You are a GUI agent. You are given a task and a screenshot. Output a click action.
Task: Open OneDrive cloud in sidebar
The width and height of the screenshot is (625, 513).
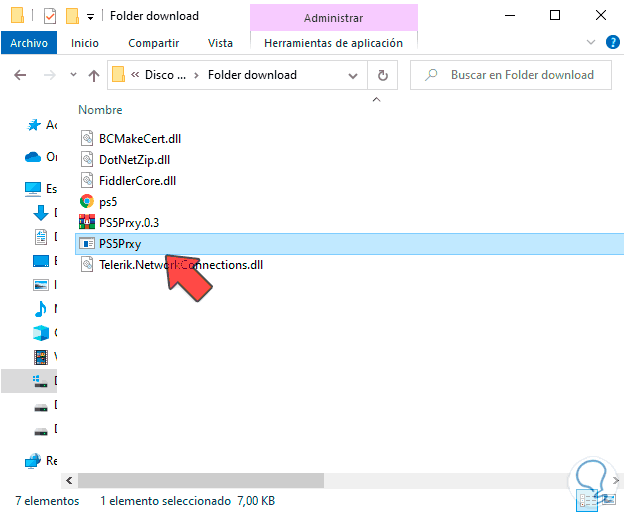click(x=33, y=157)
